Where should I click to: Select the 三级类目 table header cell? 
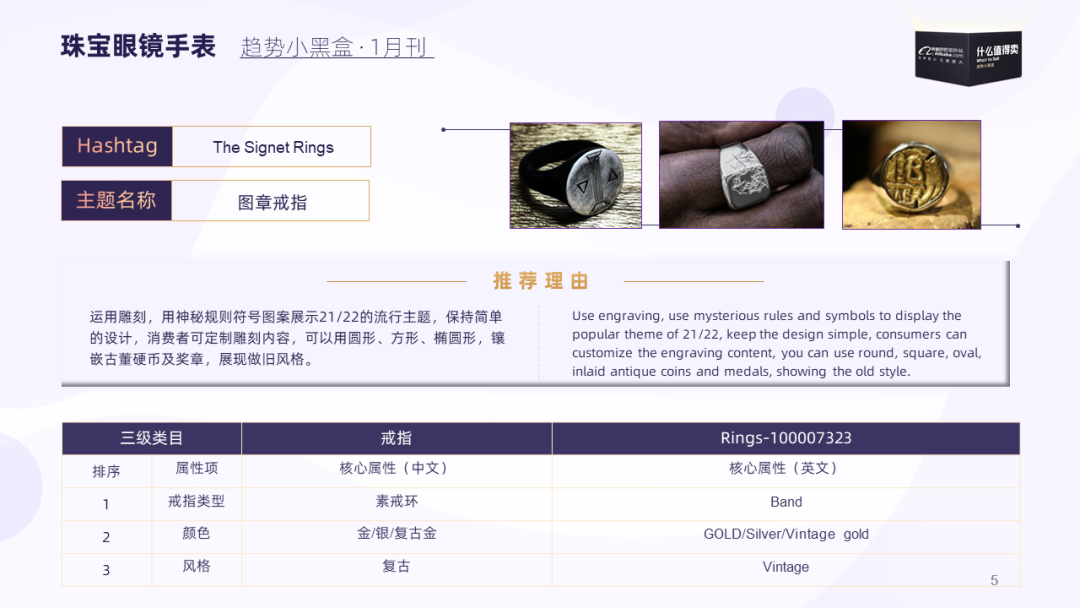point(152,438)
